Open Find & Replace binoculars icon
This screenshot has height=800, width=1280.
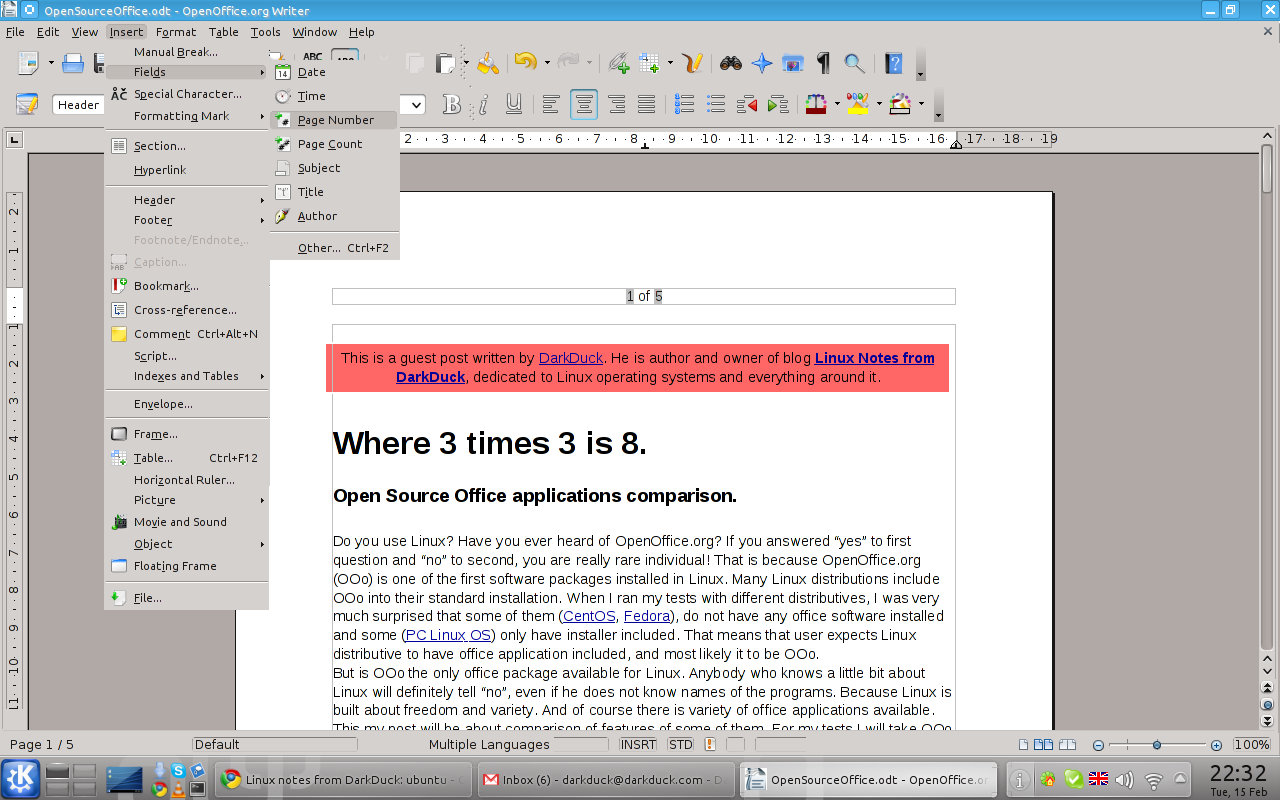point(731,63)
